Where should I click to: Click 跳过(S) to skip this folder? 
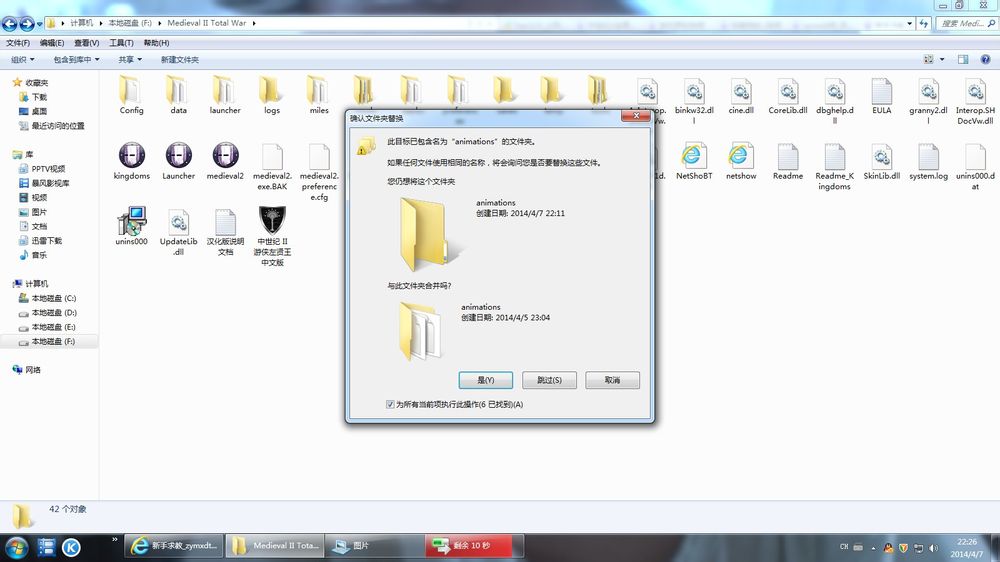tap(549, 380)
